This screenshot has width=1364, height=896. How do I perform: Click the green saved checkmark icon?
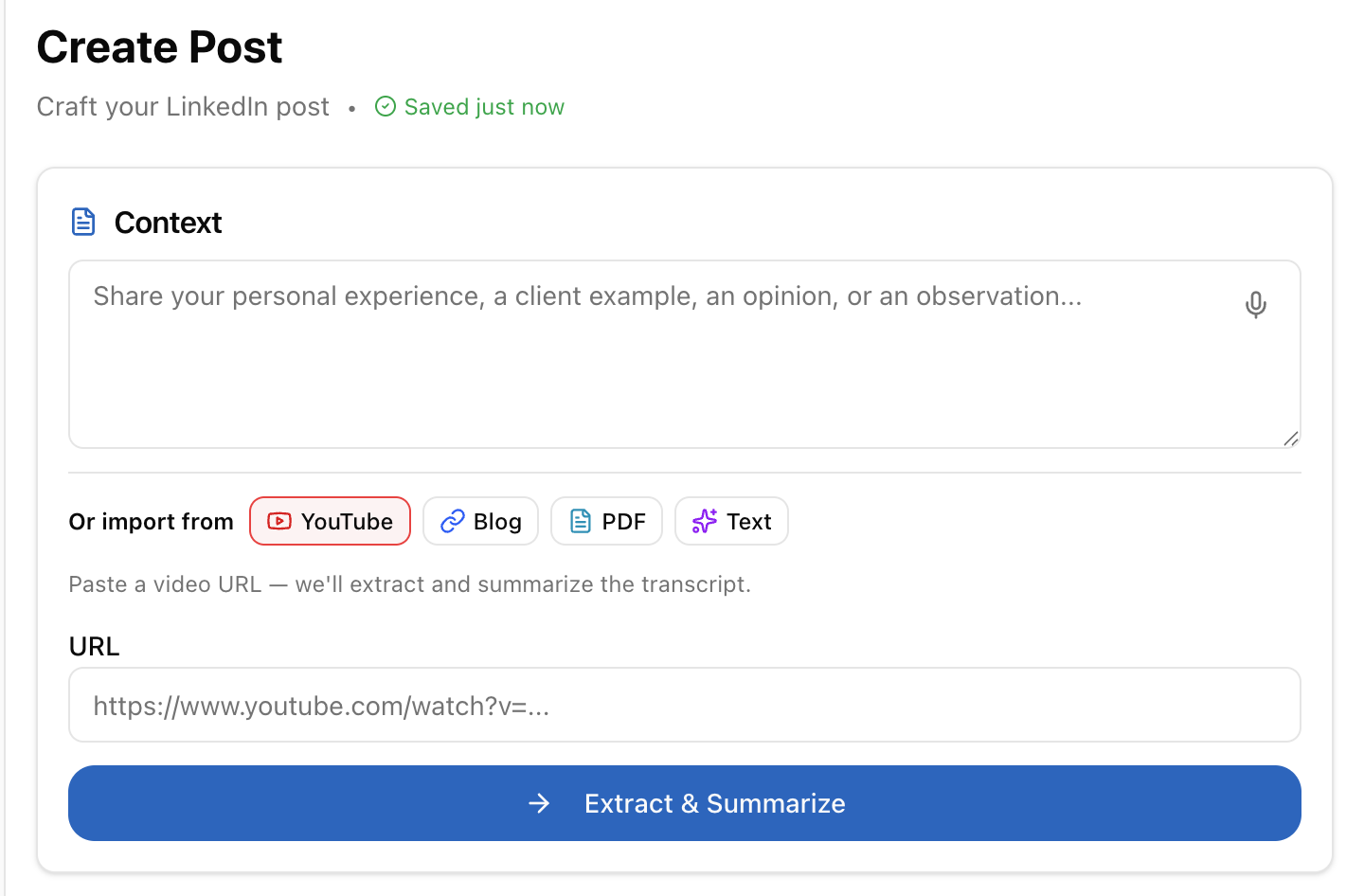(386, 106)
